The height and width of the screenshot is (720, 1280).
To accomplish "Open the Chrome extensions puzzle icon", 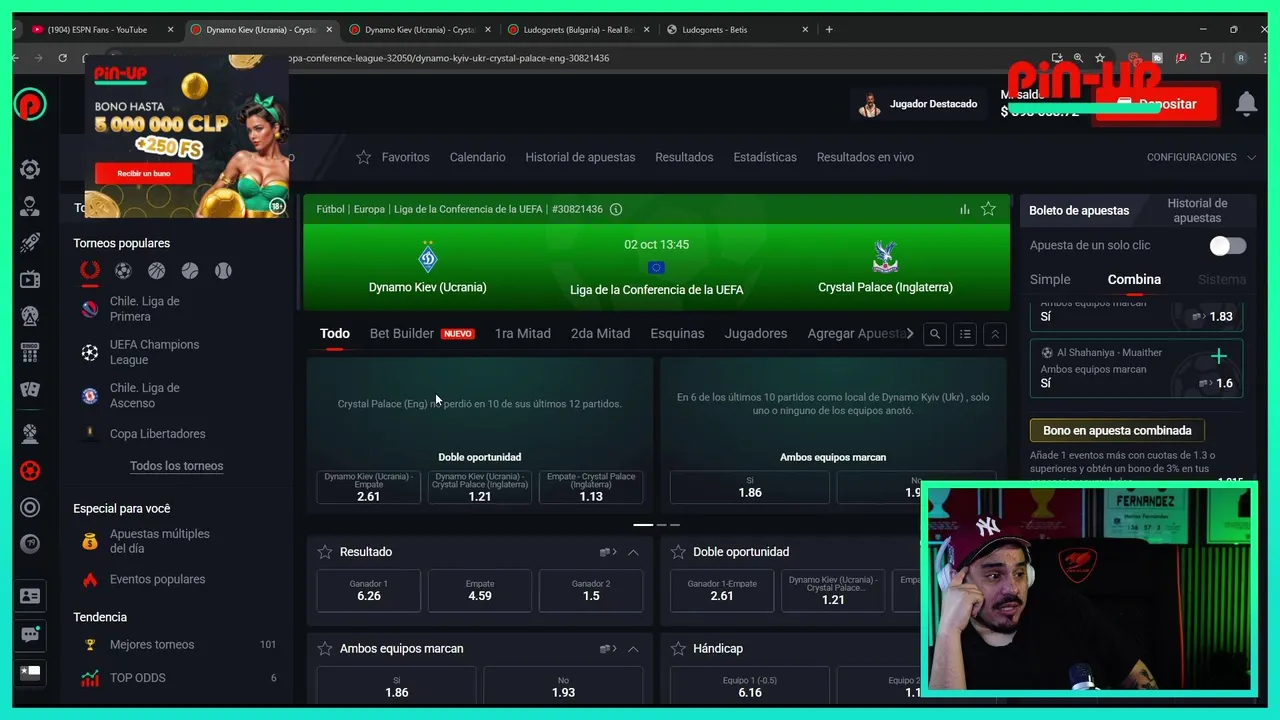I will tap(1205, 58).
